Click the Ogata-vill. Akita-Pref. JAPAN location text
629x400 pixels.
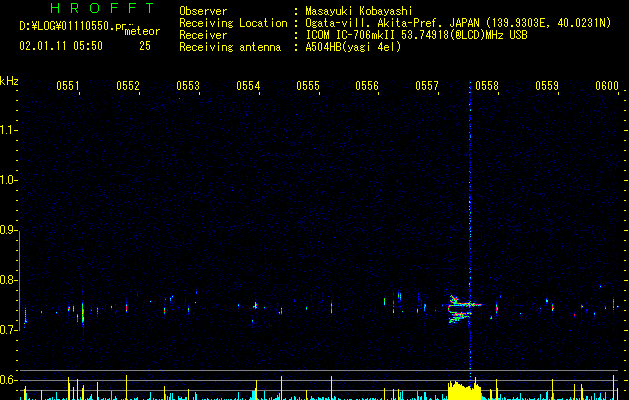458,23
